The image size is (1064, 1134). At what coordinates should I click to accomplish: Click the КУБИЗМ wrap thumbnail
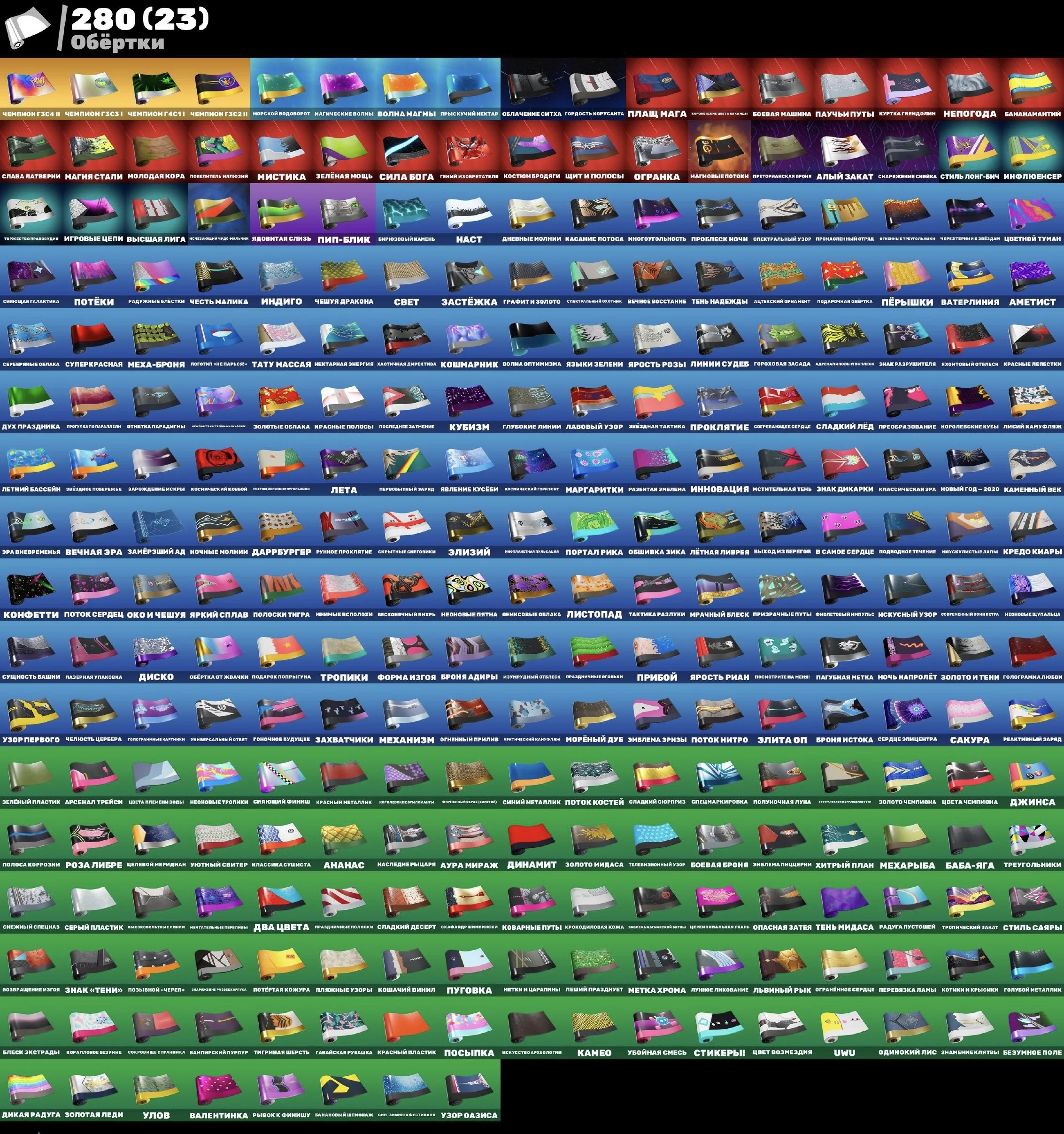pyautogui.click(x=469, y=400)
